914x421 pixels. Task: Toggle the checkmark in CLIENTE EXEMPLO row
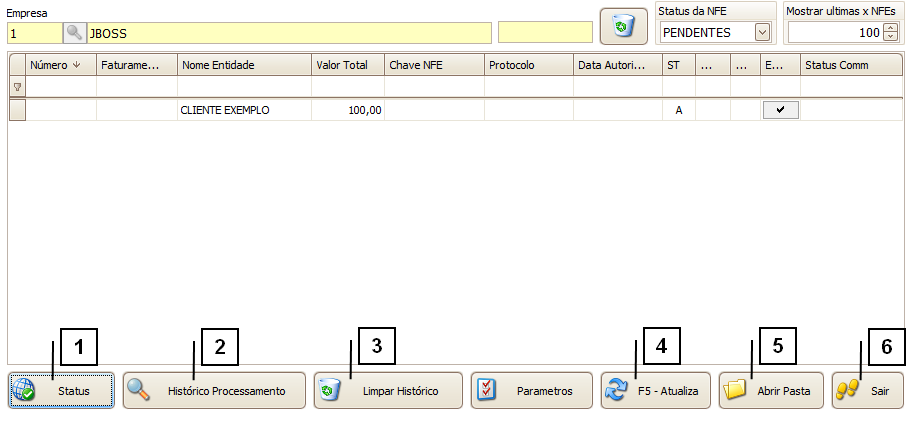[780, 111]
